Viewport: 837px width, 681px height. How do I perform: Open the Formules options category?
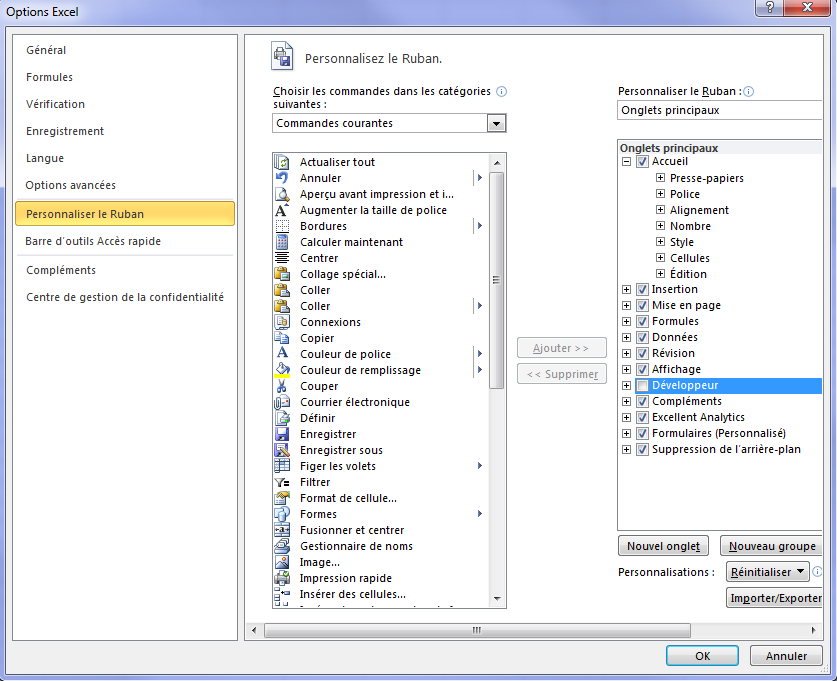point(50,77)
